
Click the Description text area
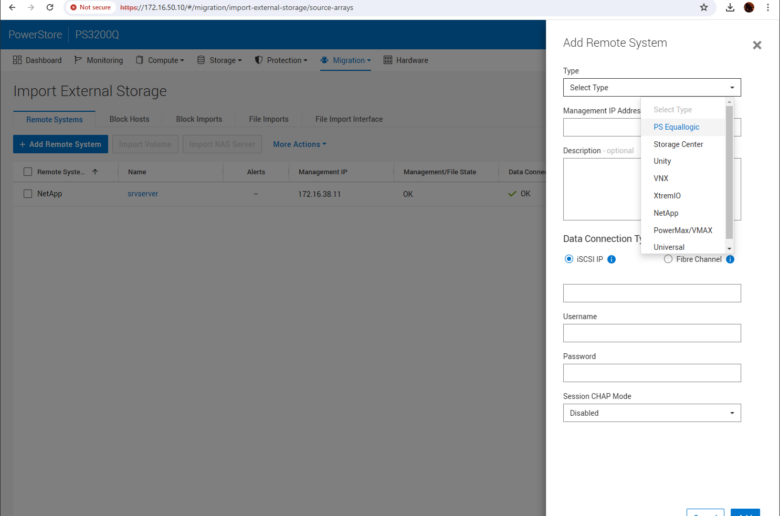652,189
